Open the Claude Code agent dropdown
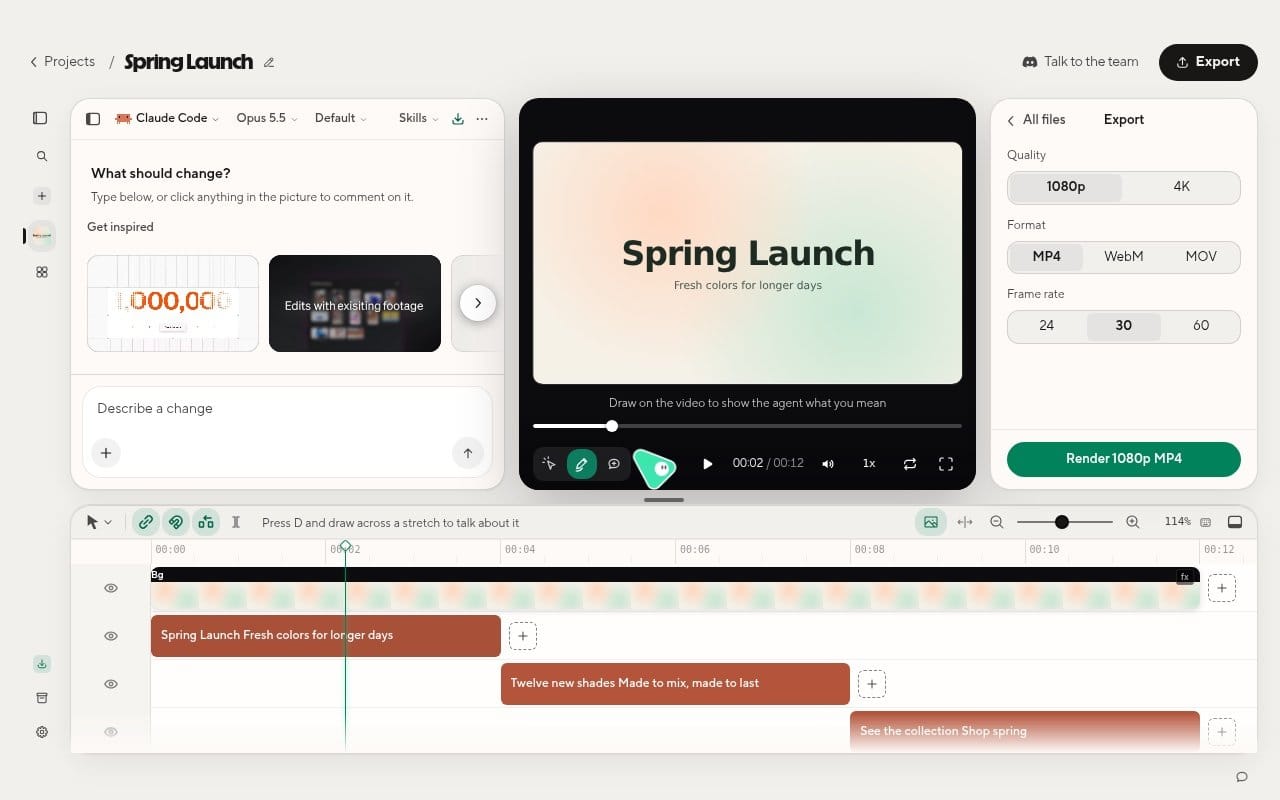 tap(167, 118)
